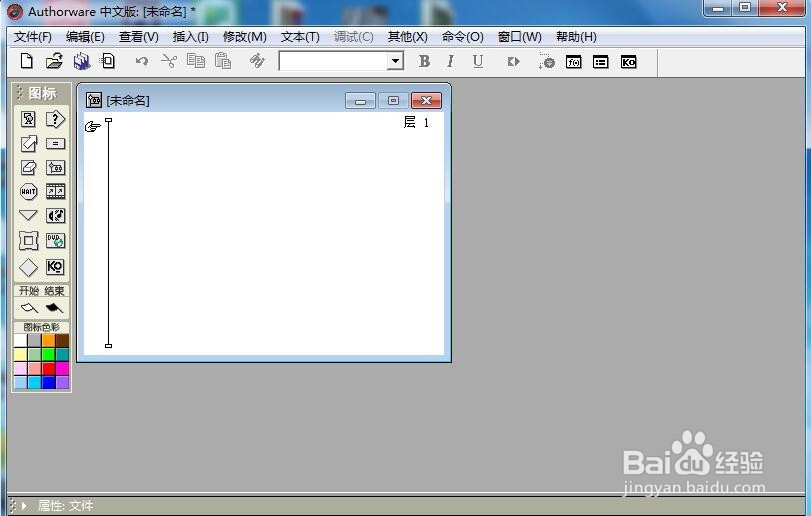Open the text style dropdown arrow
Image resolution: width=811 pixels, height=516 pixels.
395,61
